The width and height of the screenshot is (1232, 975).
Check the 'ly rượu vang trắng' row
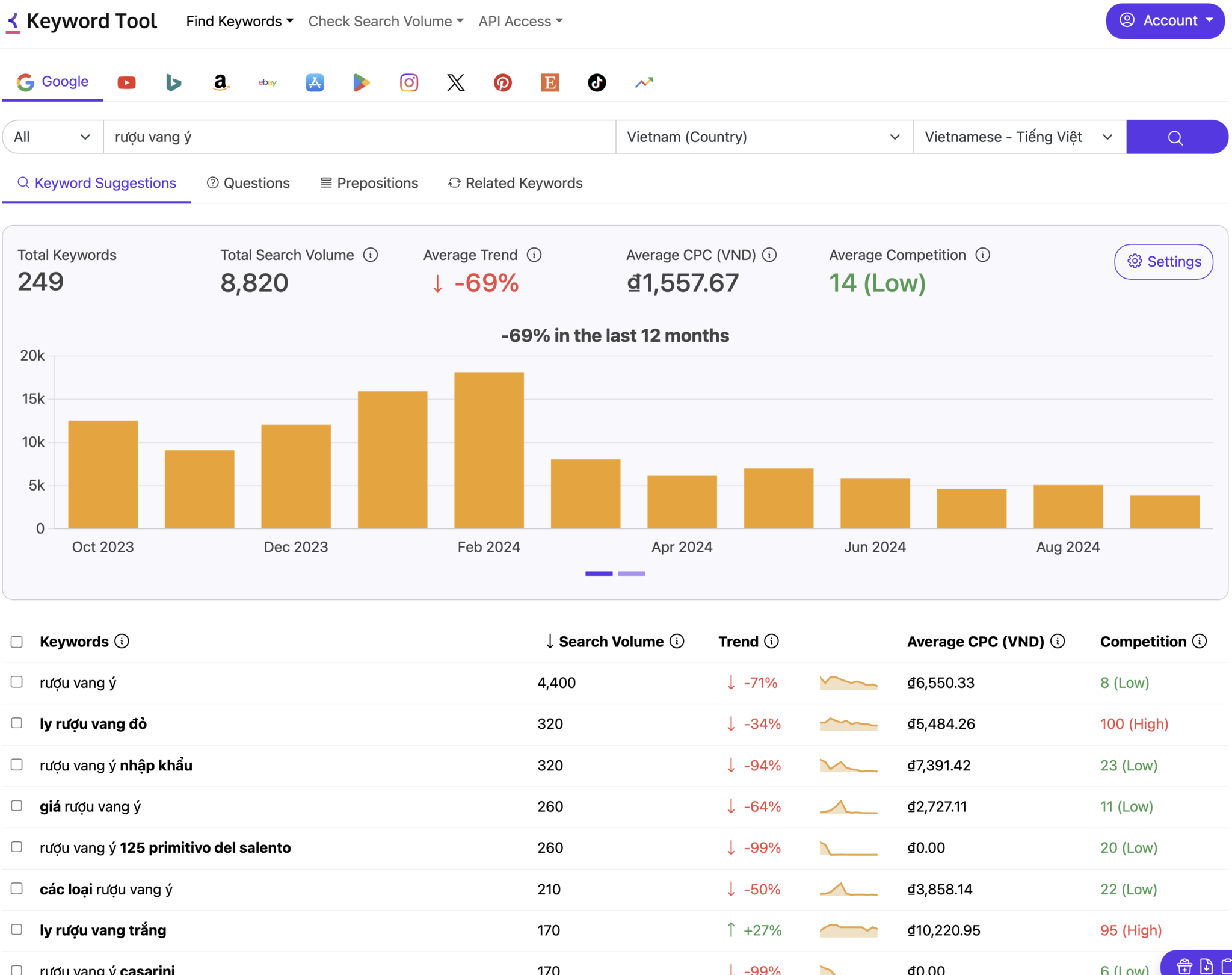17,930
